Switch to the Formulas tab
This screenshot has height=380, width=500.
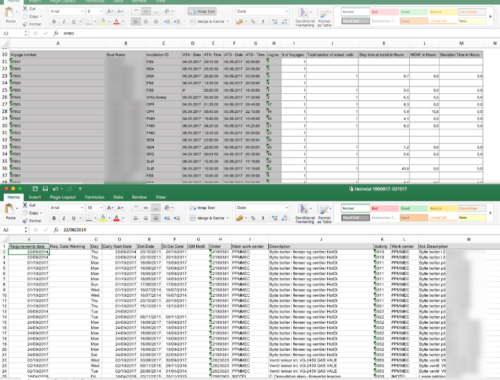[94, 197]
